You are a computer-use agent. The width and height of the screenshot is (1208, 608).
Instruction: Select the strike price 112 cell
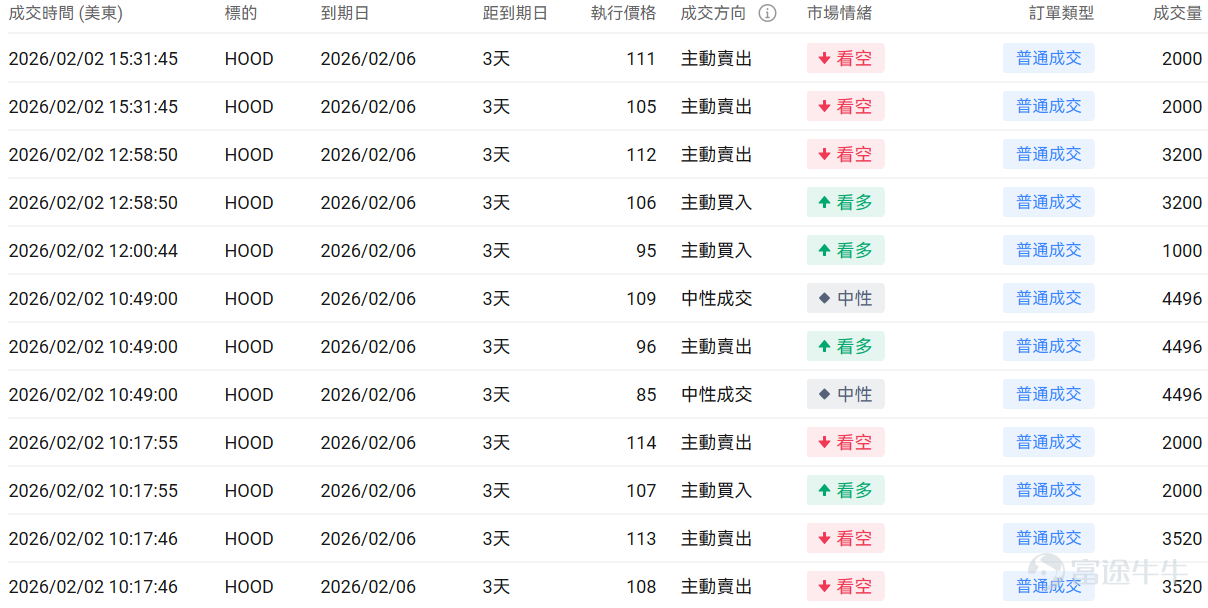[x=641, y=155]
